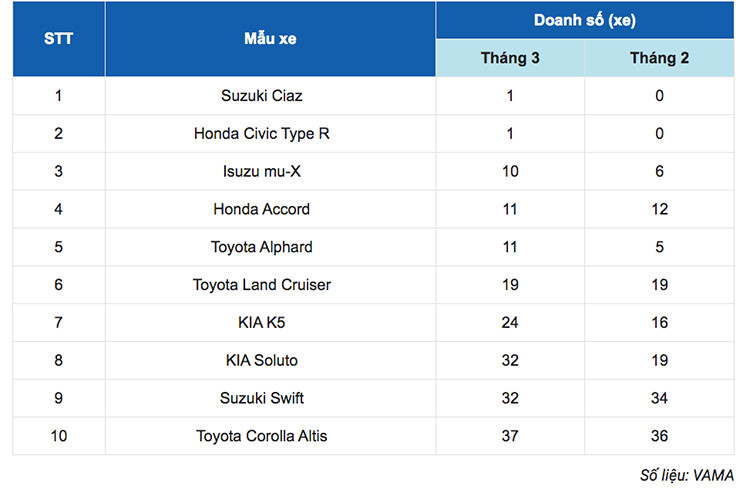This screenshot has height=500, width=750.
Task: Click Toyota Corolla Altis Tháng 2 value 36
Action: coord(659,436)
